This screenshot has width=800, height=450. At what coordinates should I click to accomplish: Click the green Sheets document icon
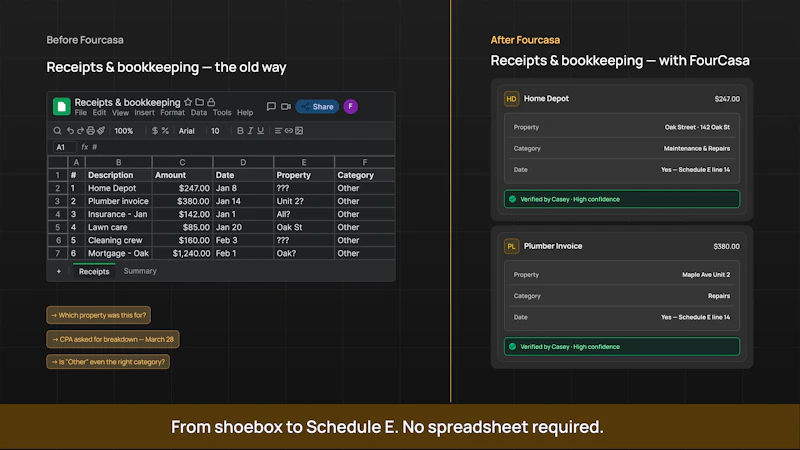pyautogui.click(x=62, y=107)
